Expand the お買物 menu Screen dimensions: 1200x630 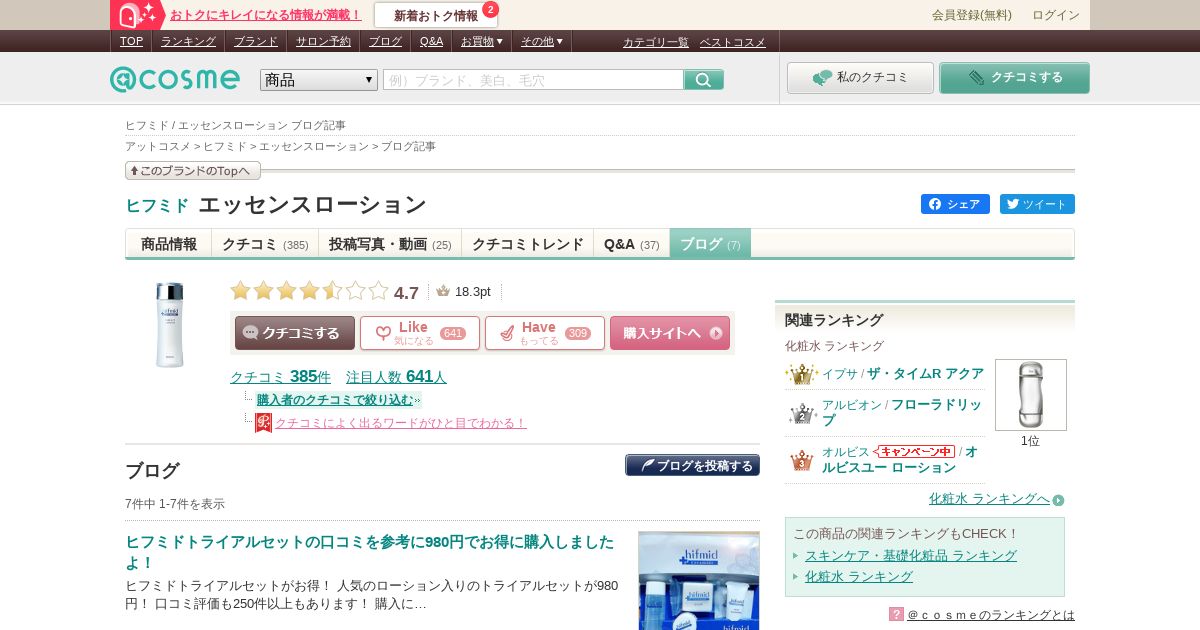click(x=482, y=41)
